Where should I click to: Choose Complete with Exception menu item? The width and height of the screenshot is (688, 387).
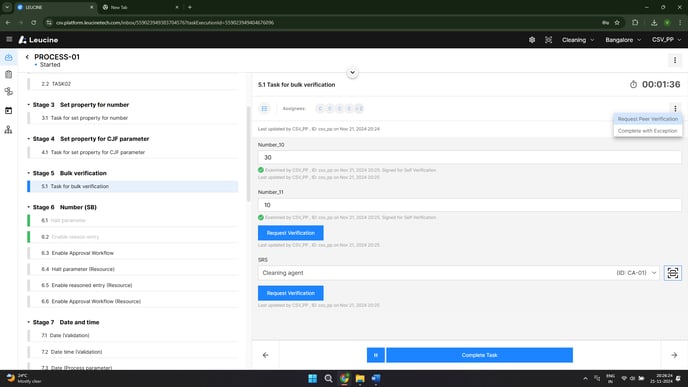click(648, 131)
